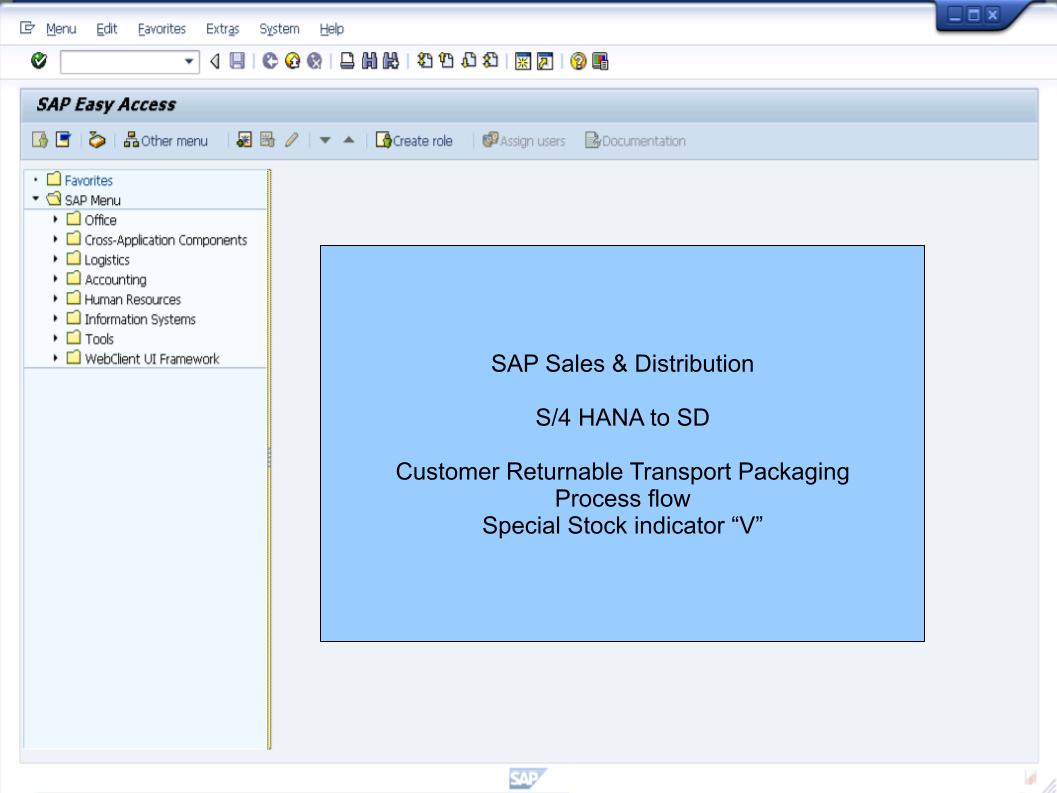Expand the Office folder
The width and height of the screenshot is (1057, 793).
55,219
